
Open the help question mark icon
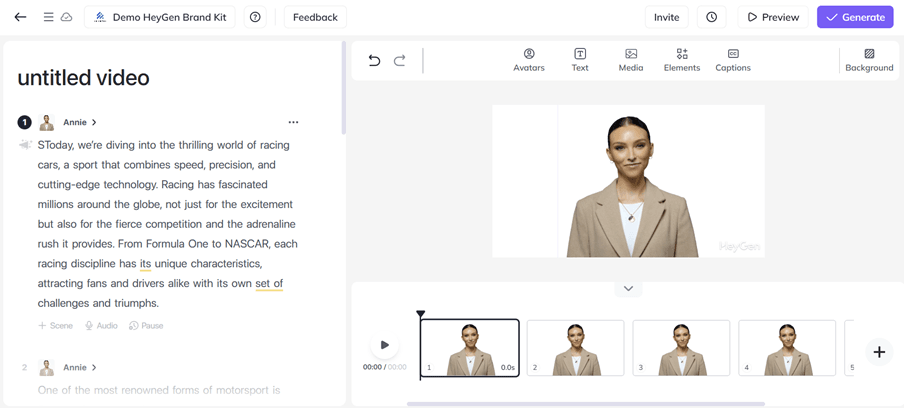(x=255, y=17)
